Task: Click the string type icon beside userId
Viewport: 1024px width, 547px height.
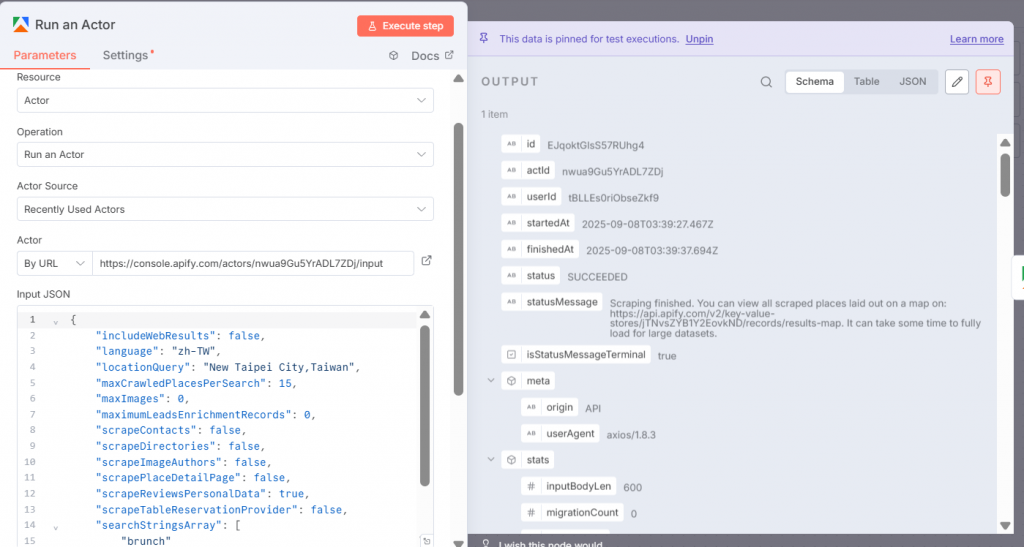Action: [511, 196]
